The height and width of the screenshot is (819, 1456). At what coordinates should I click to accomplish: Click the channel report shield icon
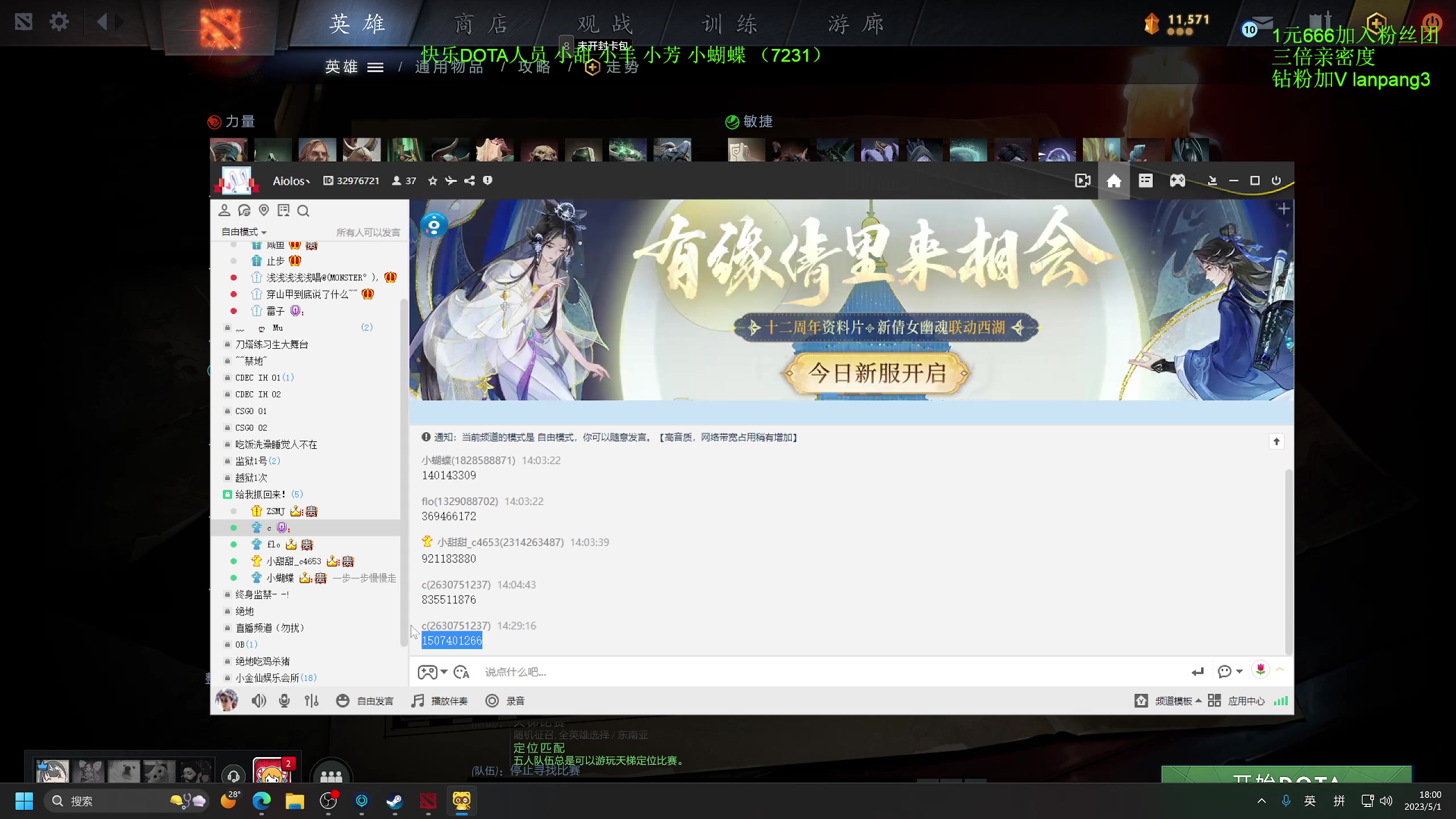pos(487,180)
